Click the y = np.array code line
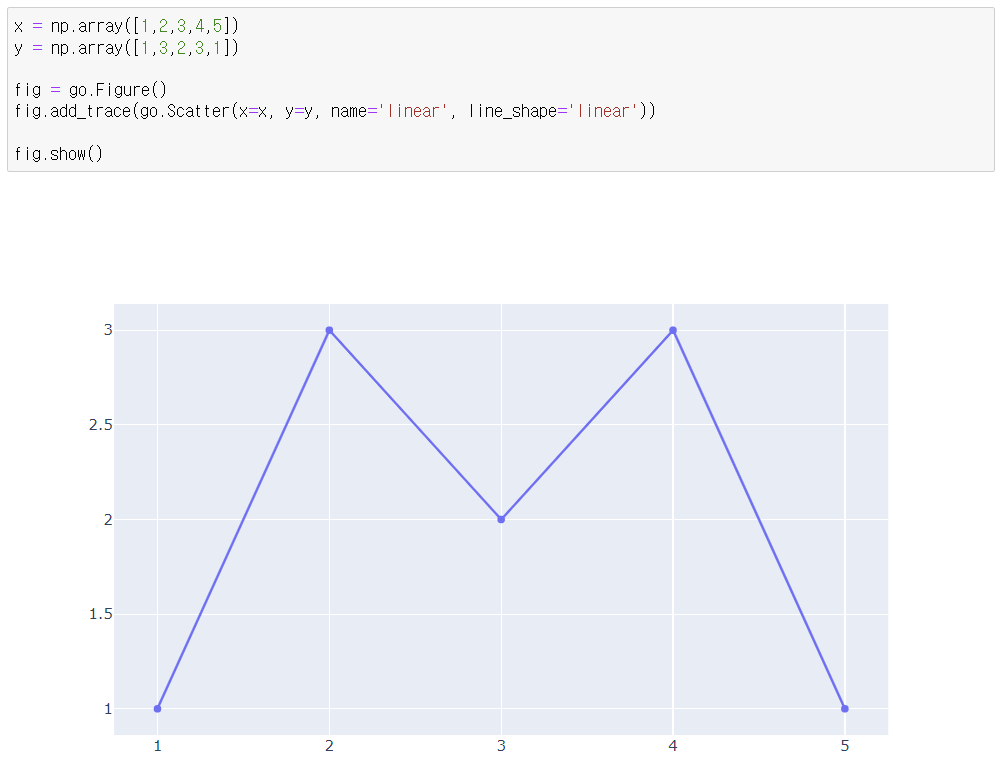1002x777 pixels. pos(127,48)
